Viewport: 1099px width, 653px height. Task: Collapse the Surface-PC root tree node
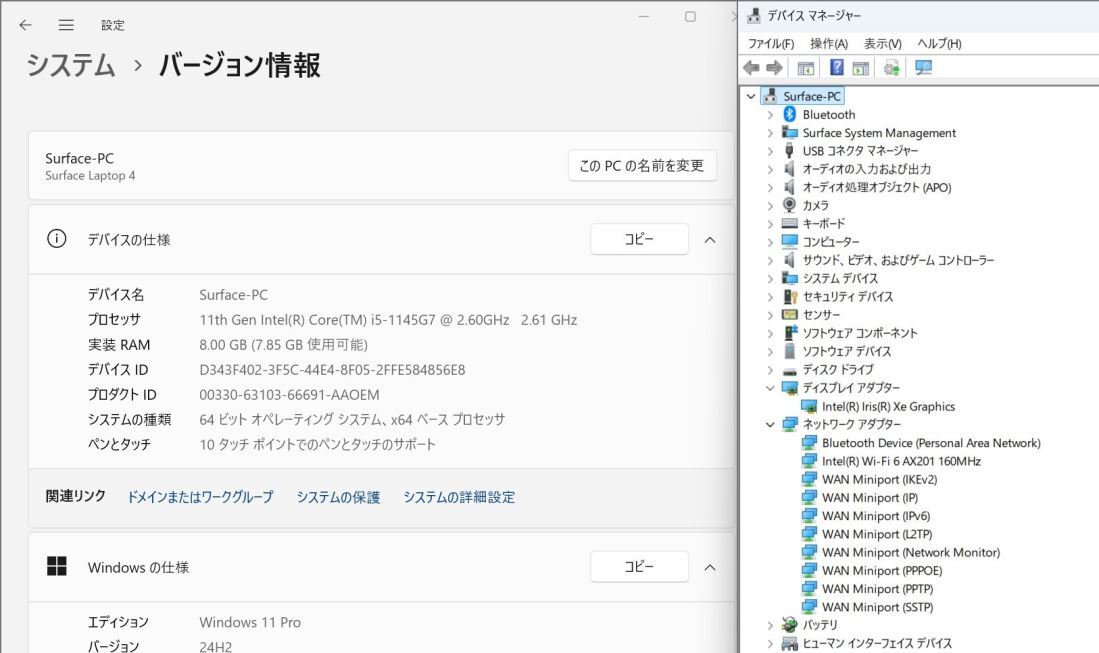(751, 96)
